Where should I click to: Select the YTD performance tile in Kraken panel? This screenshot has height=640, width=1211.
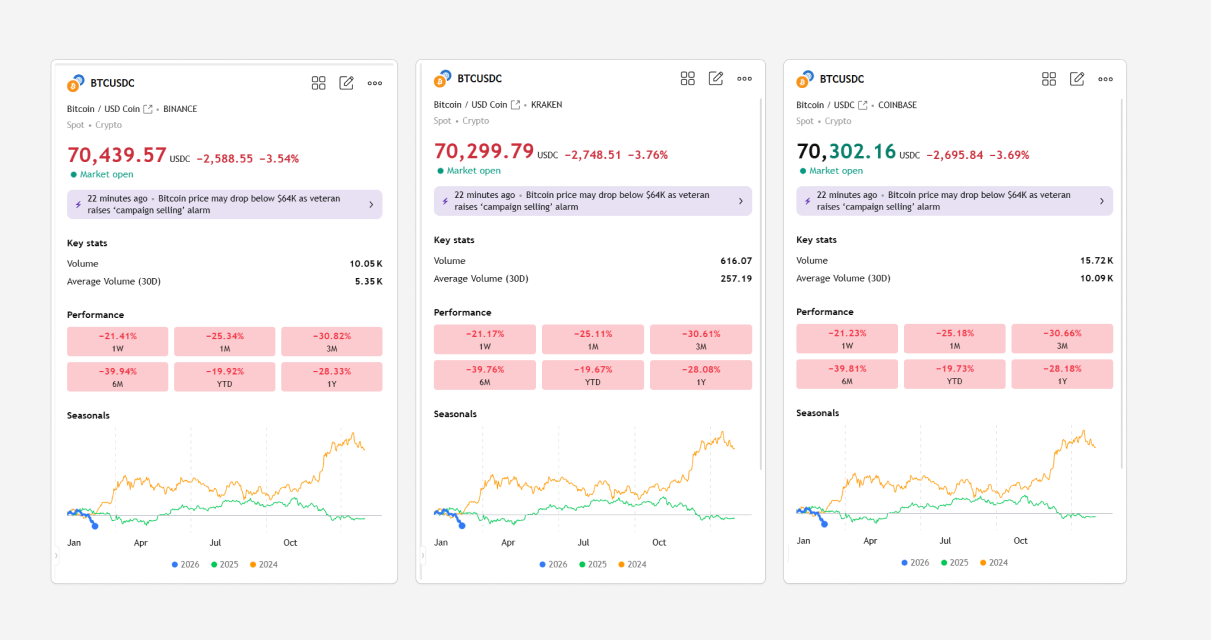(593, 374)
